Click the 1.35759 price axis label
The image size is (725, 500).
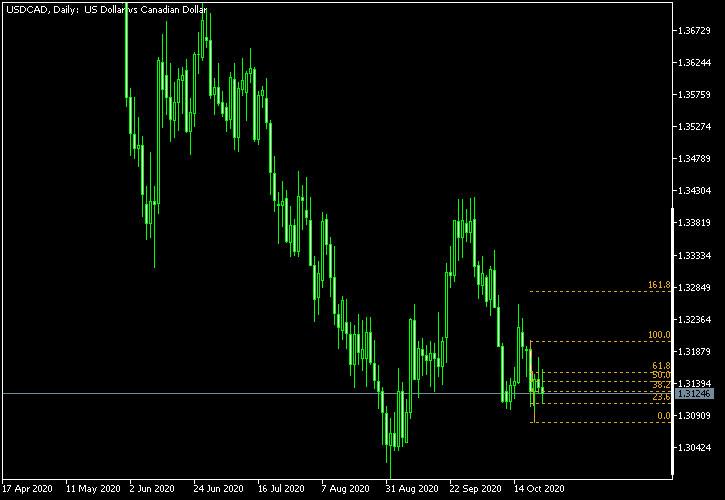coord(694,95)
